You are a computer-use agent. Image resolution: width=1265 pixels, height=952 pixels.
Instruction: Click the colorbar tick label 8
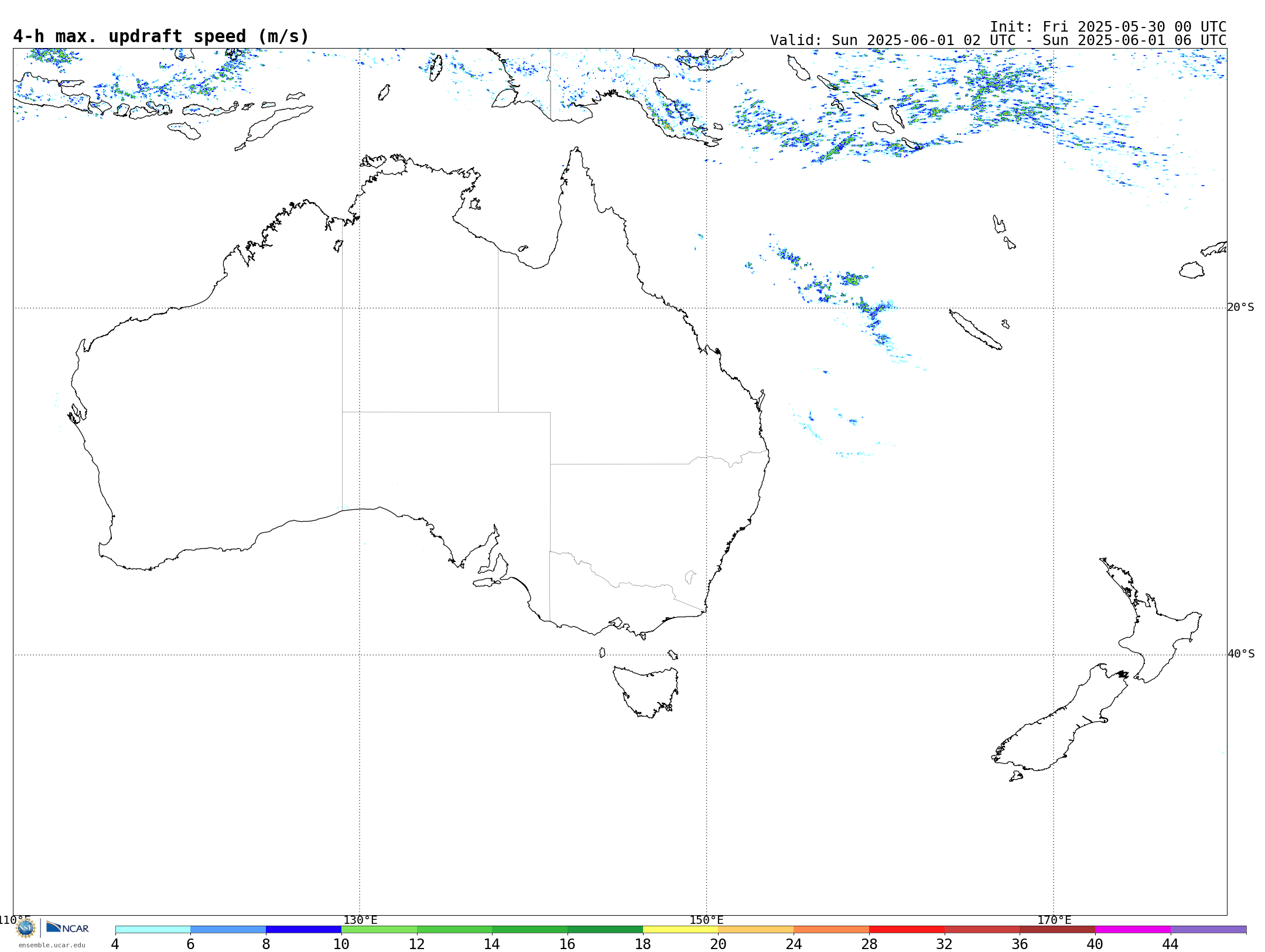coord(266,944)
